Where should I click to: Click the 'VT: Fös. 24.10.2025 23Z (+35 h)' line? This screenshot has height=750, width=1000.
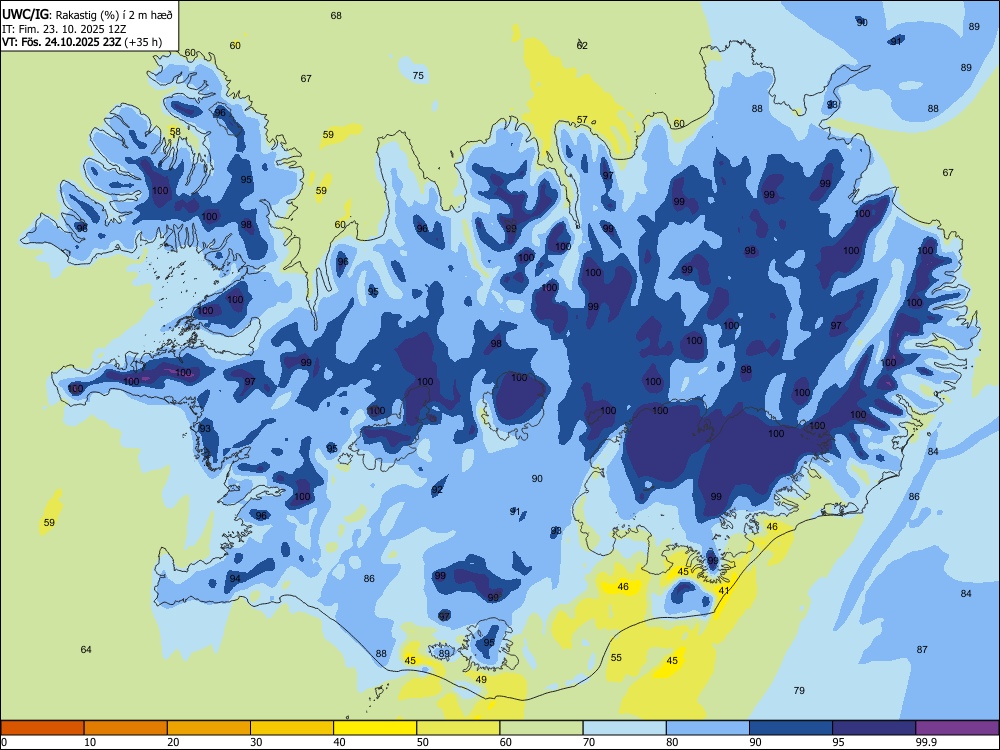tap(82, 42)
